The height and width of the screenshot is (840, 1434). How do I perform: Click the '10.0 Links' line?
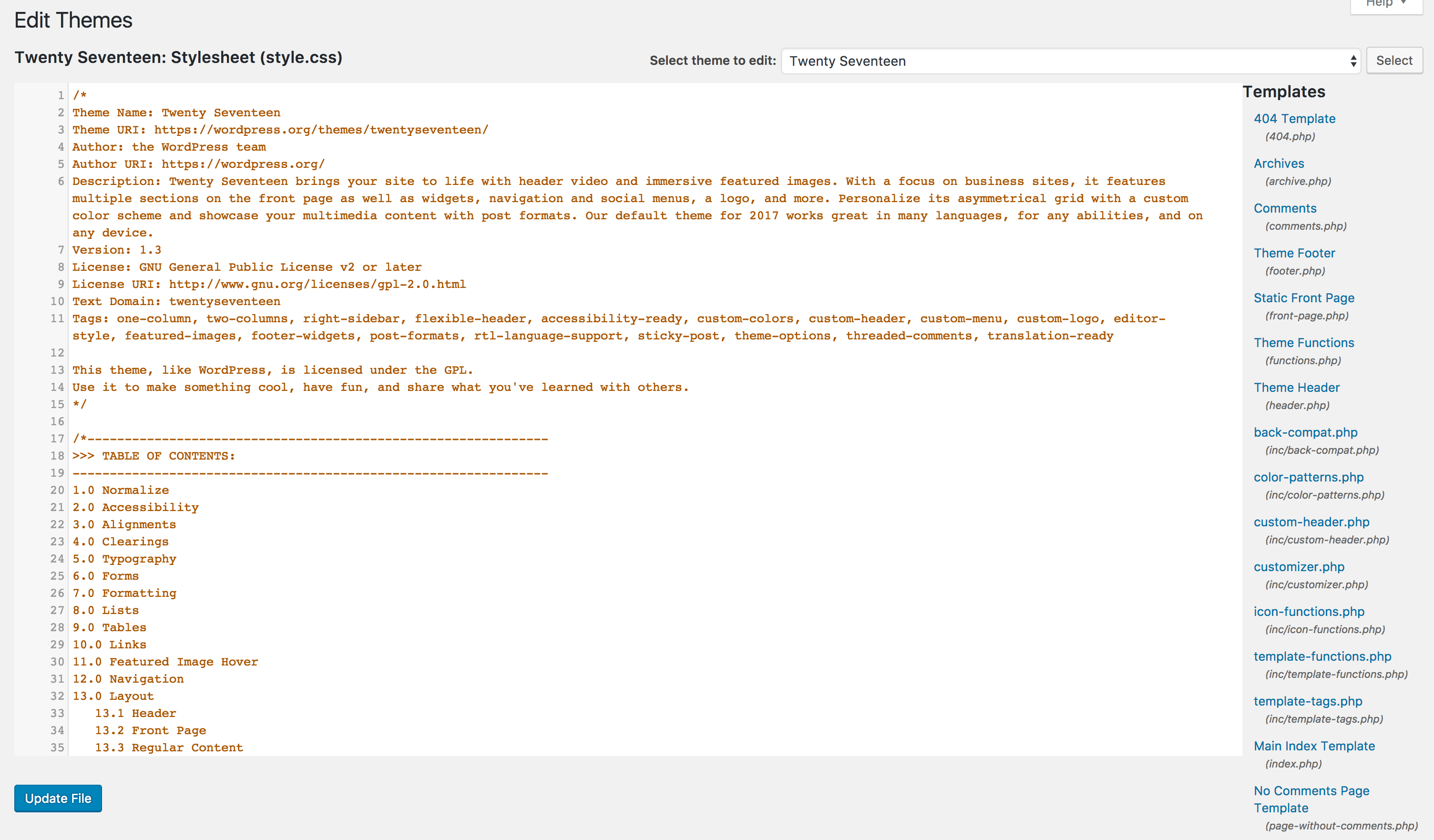(109, 644)
